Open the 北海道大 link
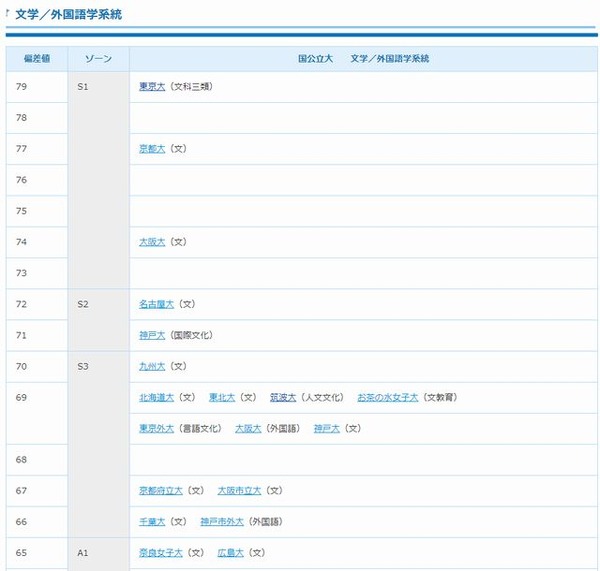Image resolution: width=600 pixels, height=571 pixels. 157,398
